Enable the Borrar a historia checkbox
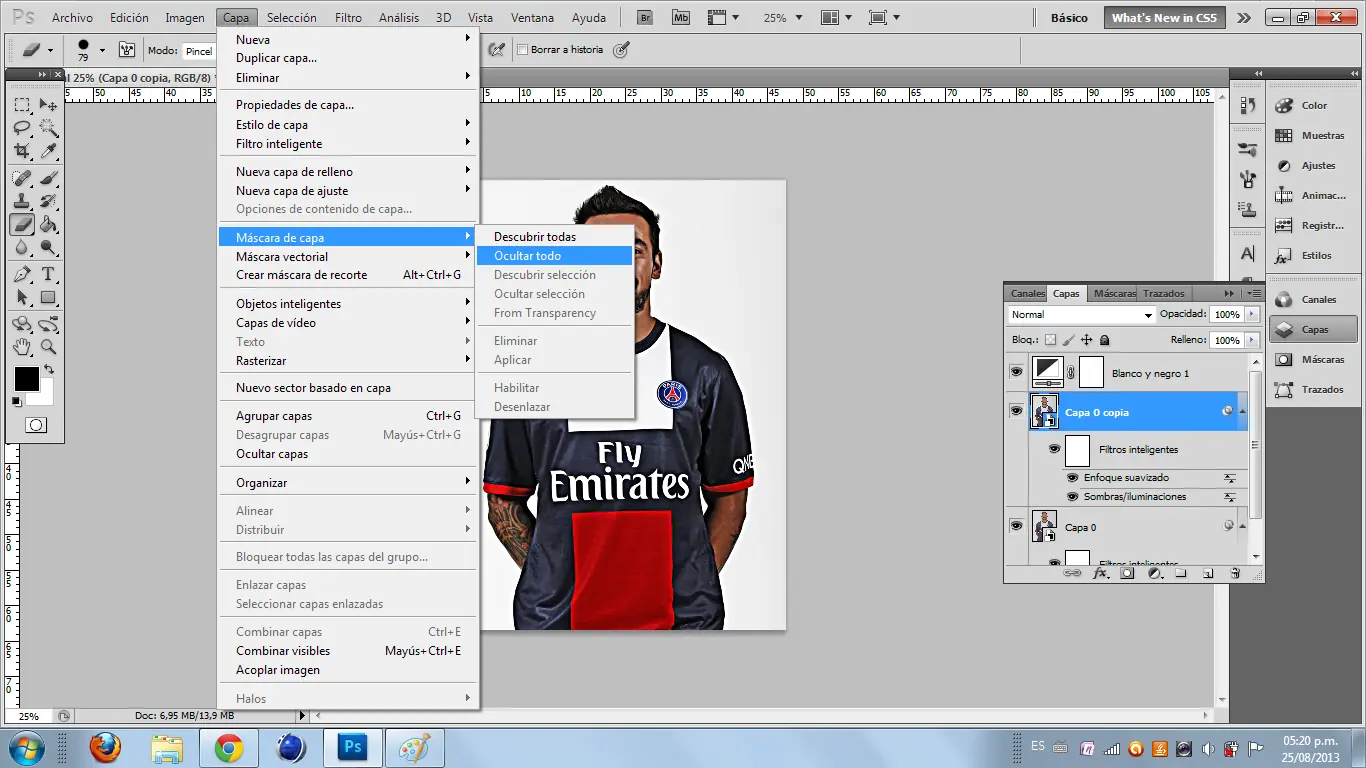This screenshot has width=1366, height=768. (522, 50)
